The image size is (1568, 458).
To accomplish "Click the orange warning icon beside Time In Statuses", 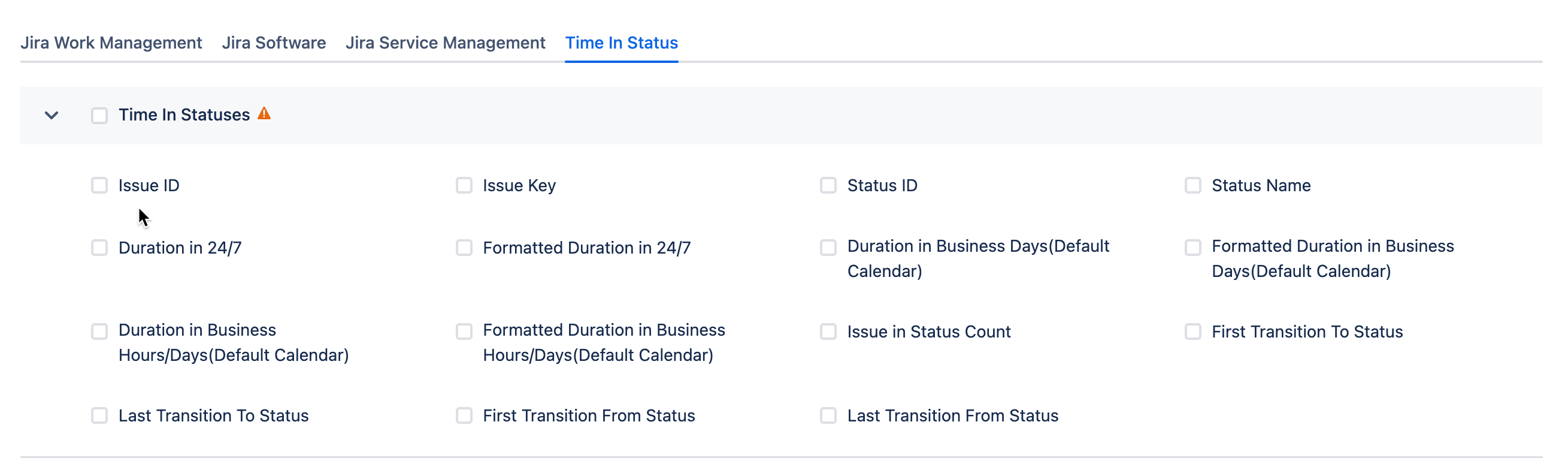I will click(264, 114).
